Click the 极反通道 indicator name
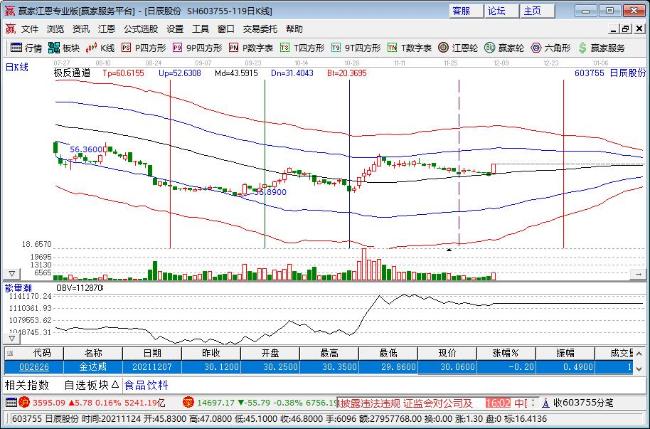The image size is (650, 429). pos(72,73)
